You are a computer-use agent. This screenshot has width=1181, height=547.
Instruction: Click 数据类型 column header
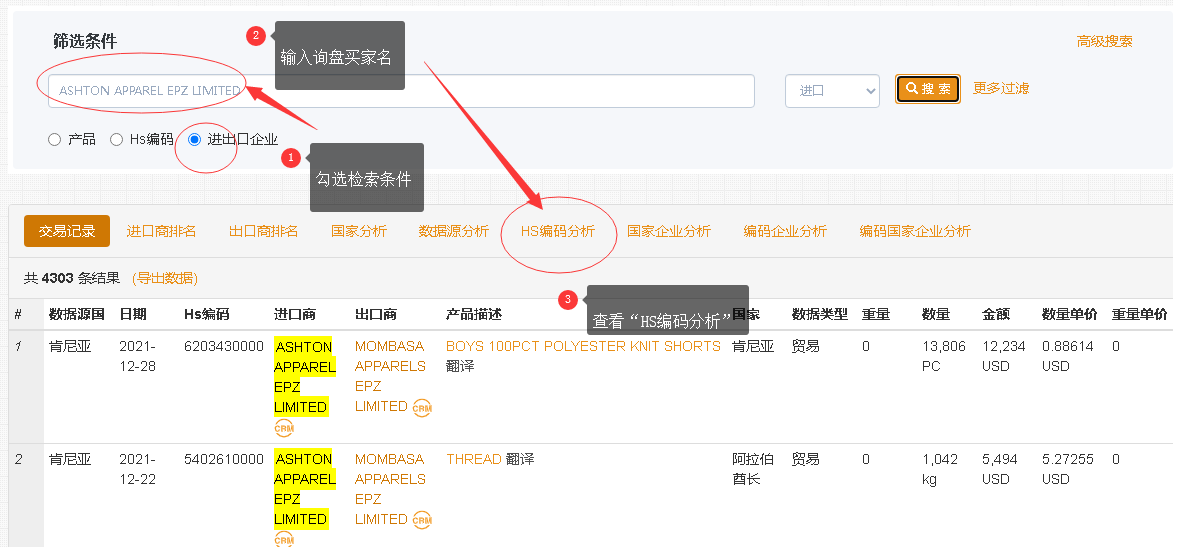point(819,314)
